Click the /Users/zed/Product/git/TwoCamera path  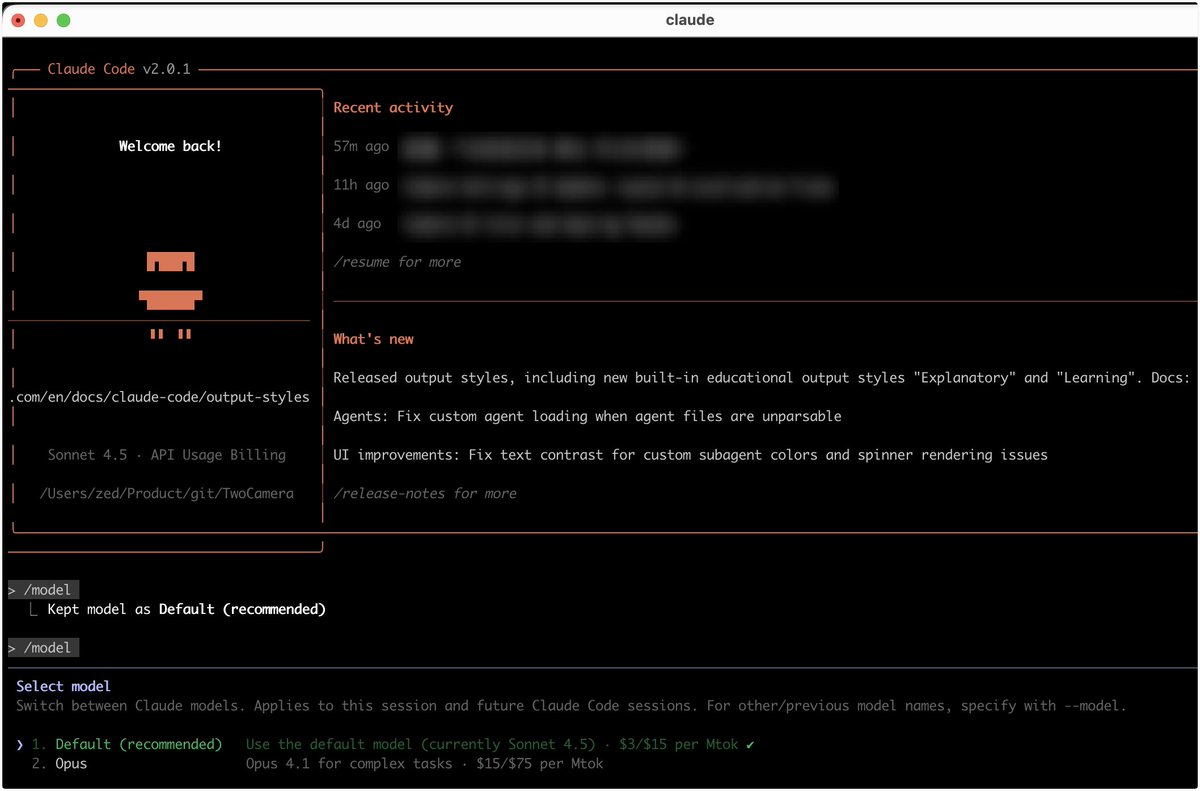[x=167, y=493]
